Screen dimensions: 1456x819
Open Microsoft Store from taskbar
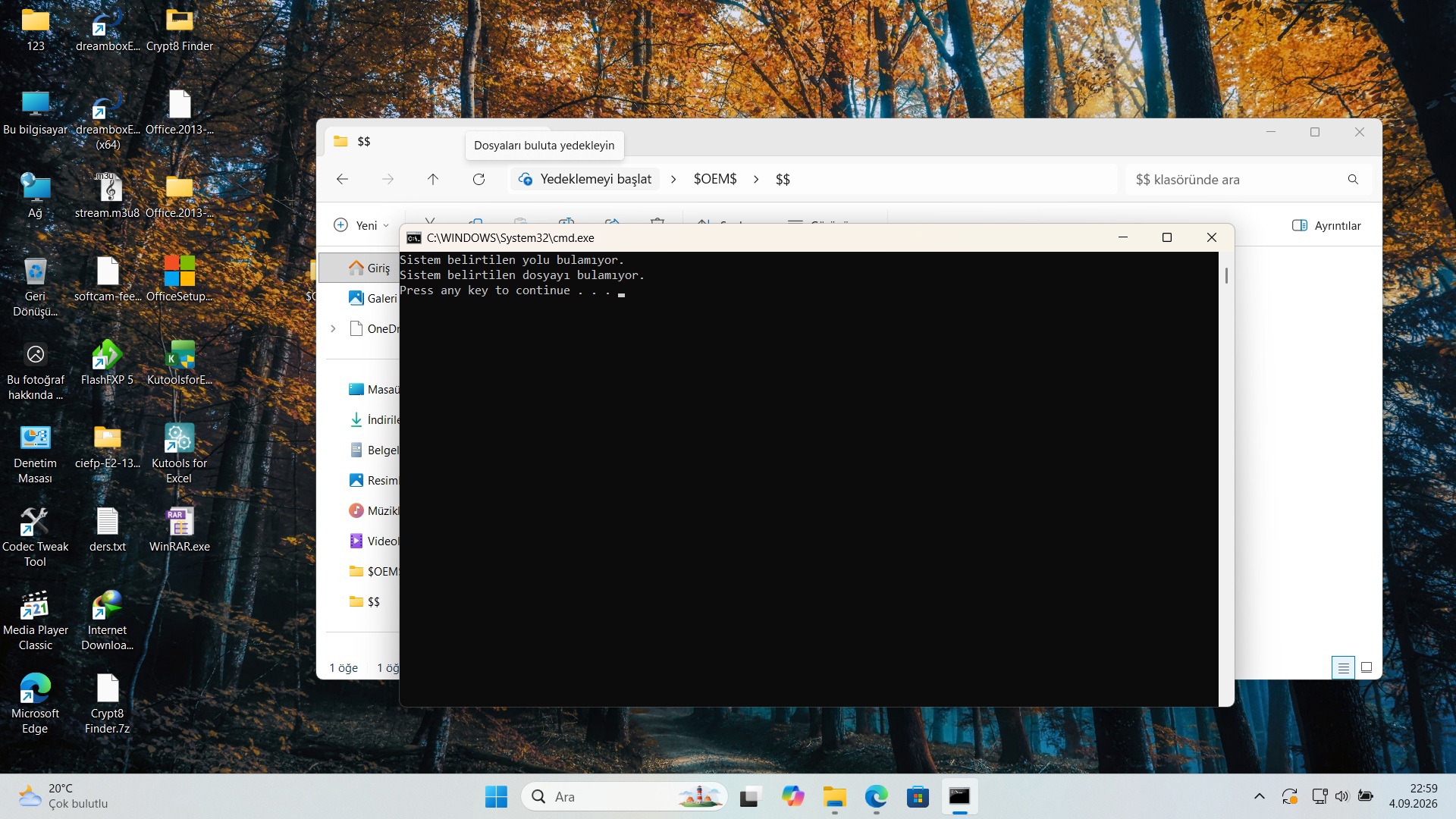tap(918, 796)
